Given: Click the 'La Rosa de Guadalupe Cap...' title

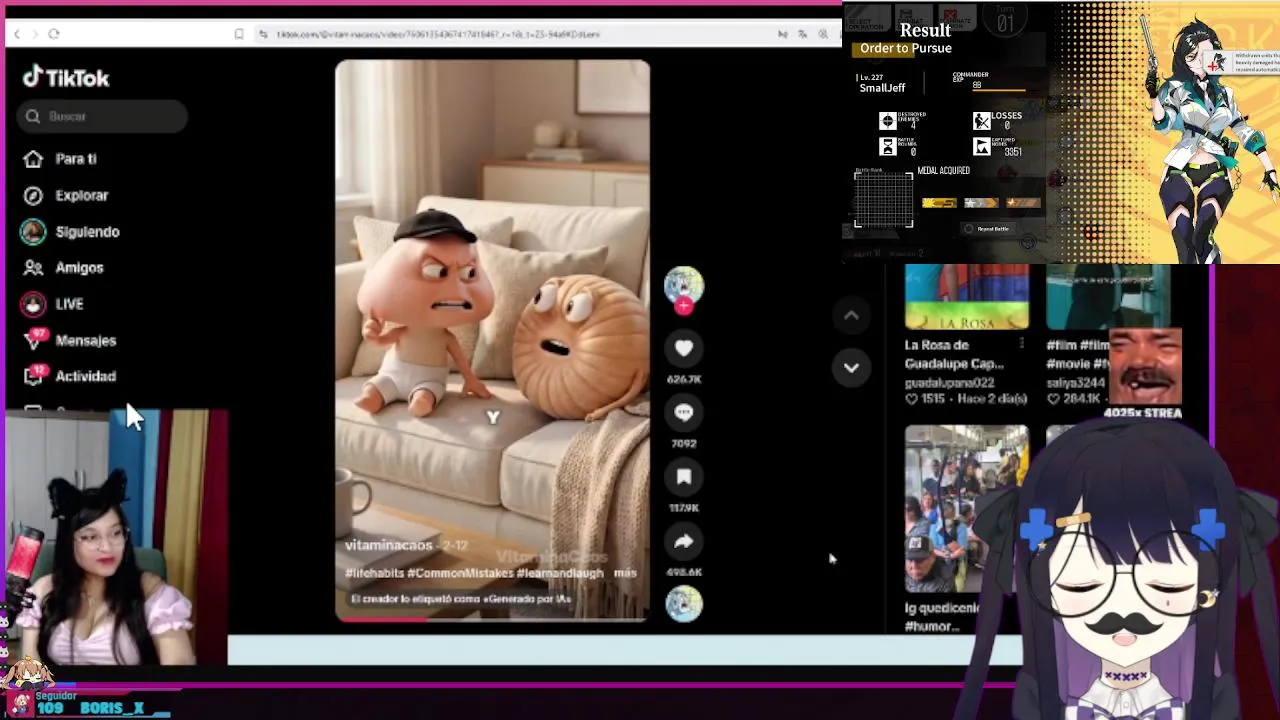Looking at the screenshot, I should coord(953,354).
